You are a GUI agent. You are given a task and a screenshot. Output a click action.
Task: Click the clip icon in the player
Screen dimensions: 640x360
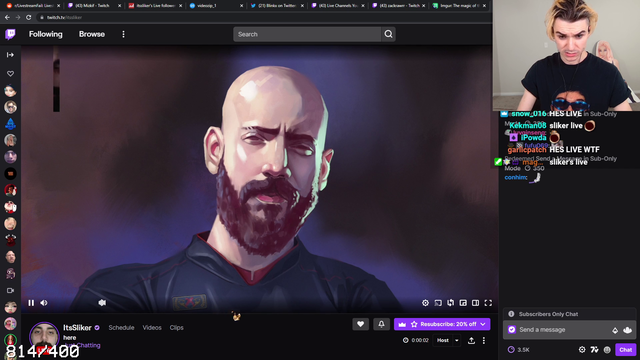451,303
